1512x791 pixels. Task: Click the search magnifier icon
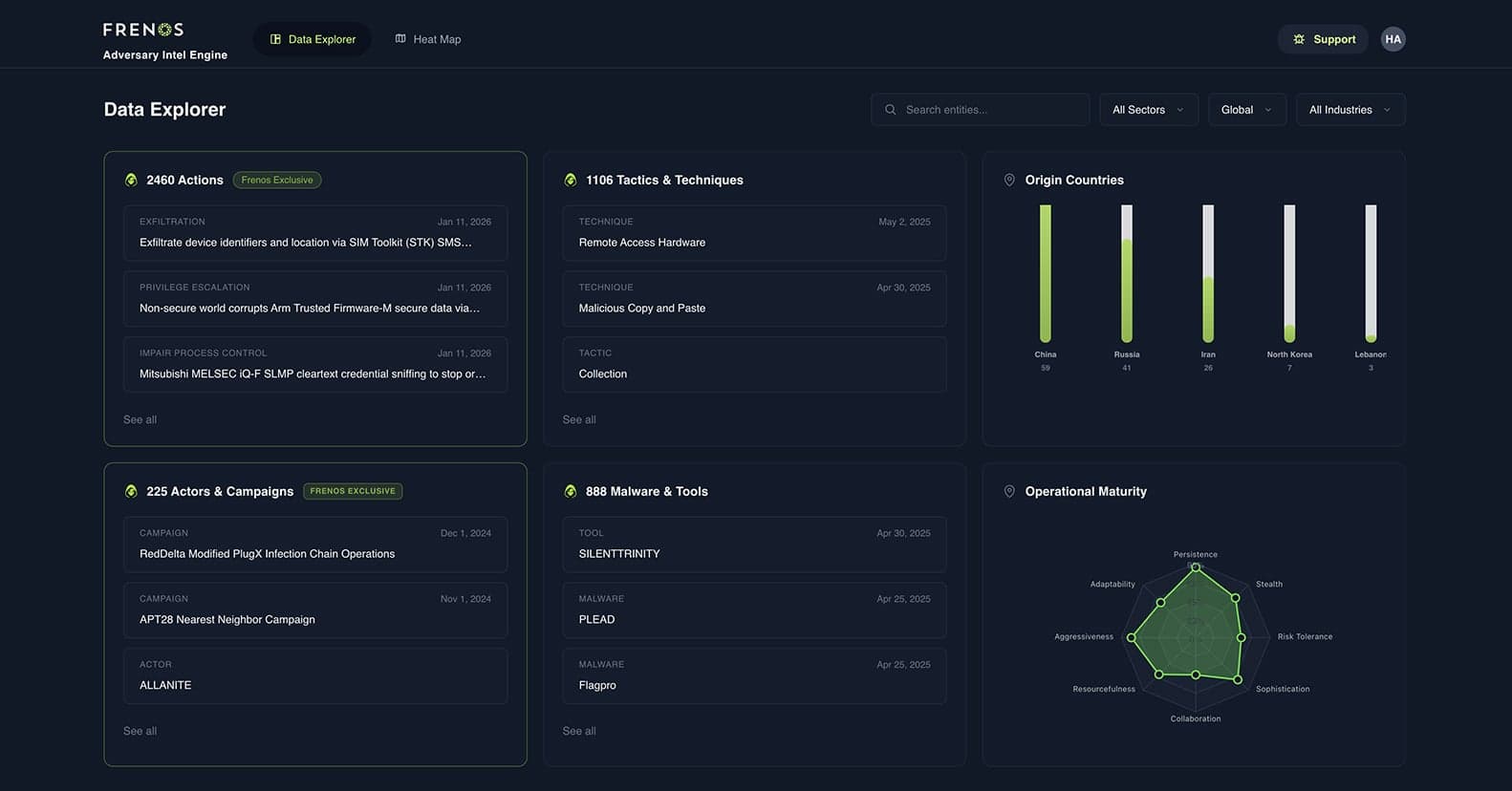point(890,110)
